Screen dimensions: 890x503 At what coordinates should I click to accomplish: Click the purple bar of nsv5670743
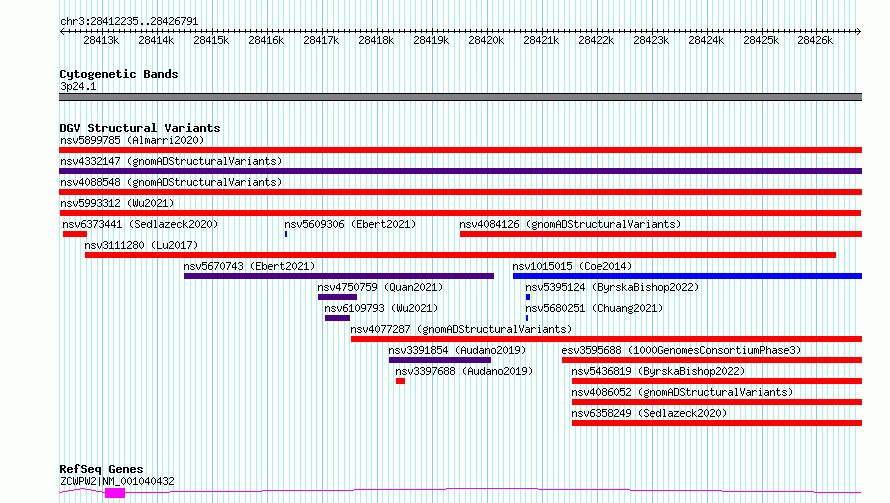click(x=339, y=276)
